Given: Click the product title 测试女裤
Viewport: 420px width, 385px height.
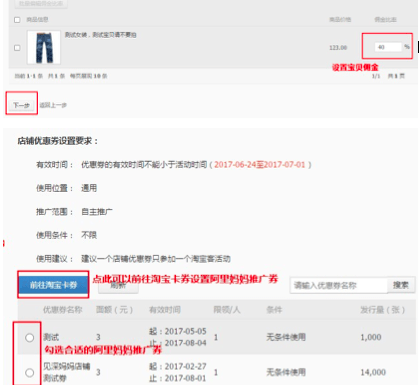Looking at the screenshot, I should (100, 35).
